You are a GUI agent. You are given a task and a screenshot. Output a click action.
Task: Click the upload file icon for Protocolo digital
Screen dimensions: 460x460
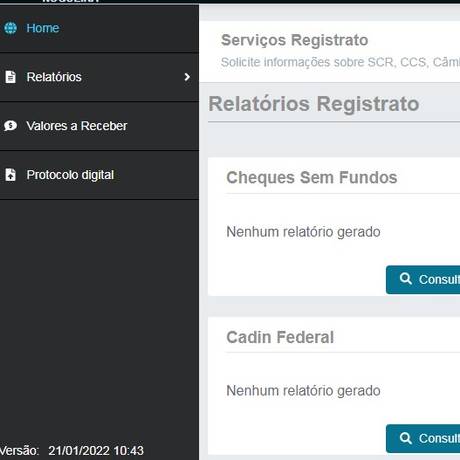(x=10, y=175)
